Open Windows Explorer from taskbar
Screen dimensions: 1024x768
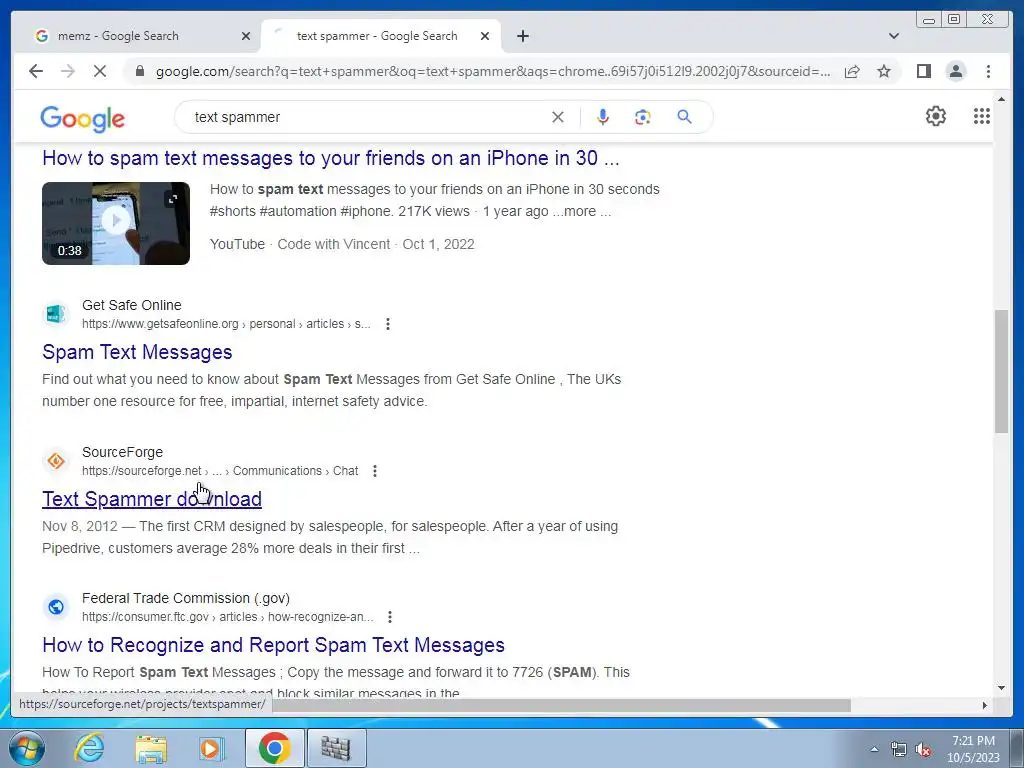tap(151, 748)
